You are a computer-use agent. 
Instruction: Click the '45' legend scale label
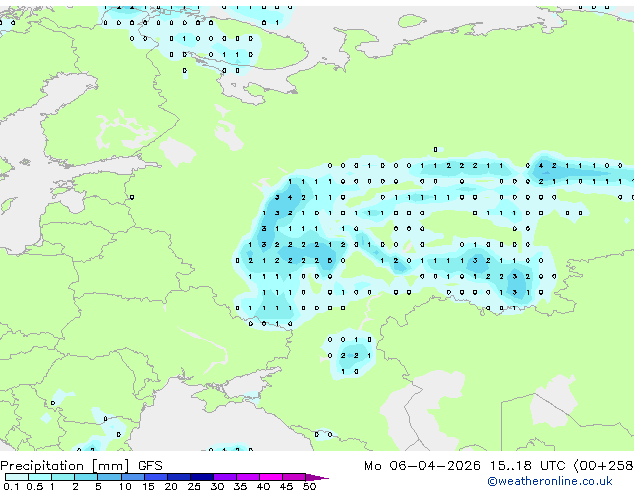[286, 486]
